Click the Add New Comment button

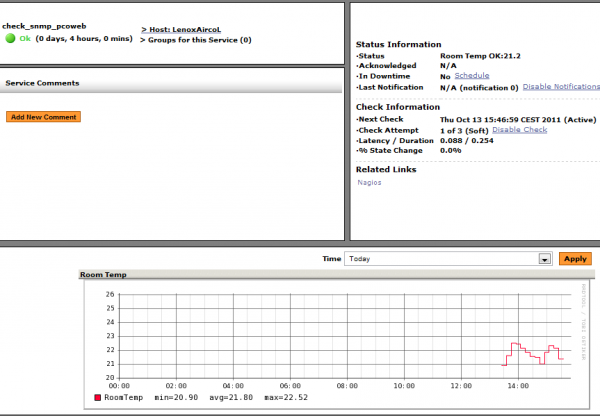coord(42,117)
